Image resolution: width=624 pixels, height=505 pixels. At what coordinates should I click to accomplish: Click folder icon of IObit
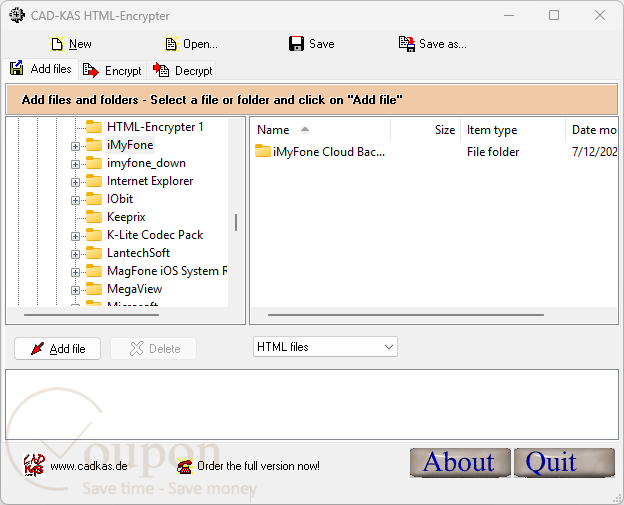coord(94,199)
